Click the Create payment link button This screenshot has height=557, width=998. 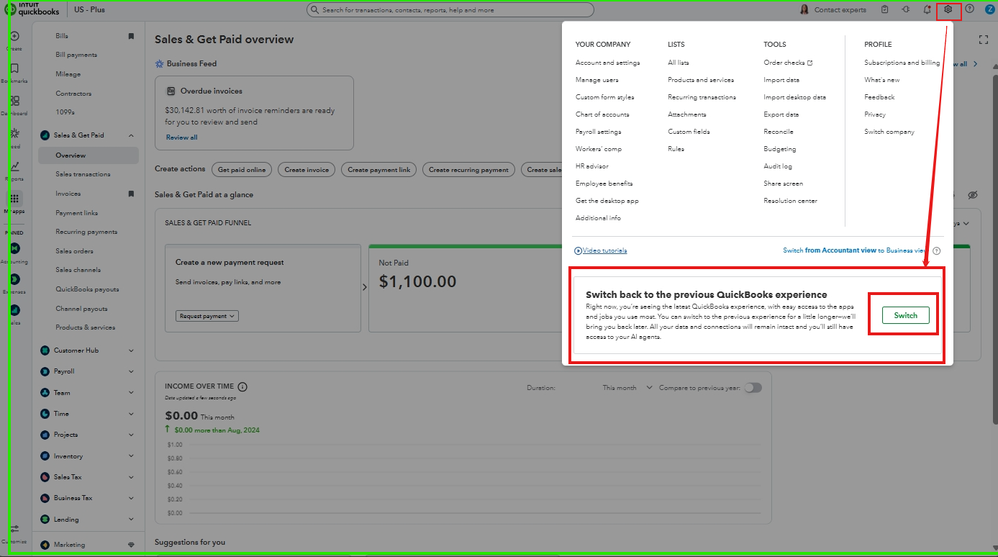pyautogui.click(x=379, y=170)
